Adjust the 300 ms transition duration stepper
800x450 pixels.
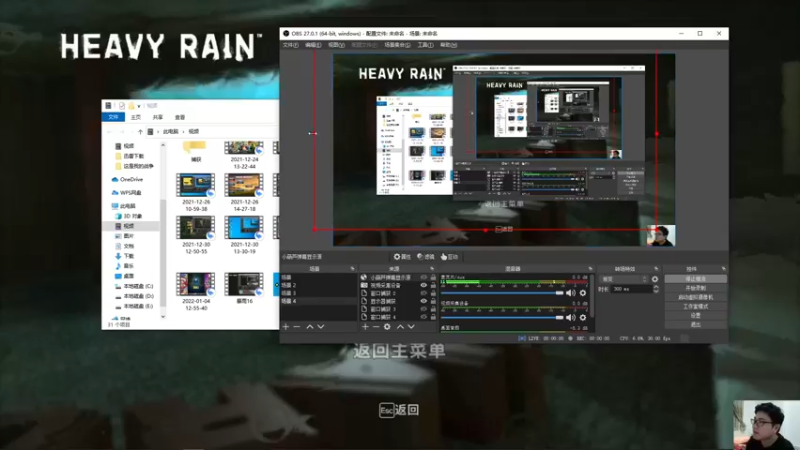[656, 289]
